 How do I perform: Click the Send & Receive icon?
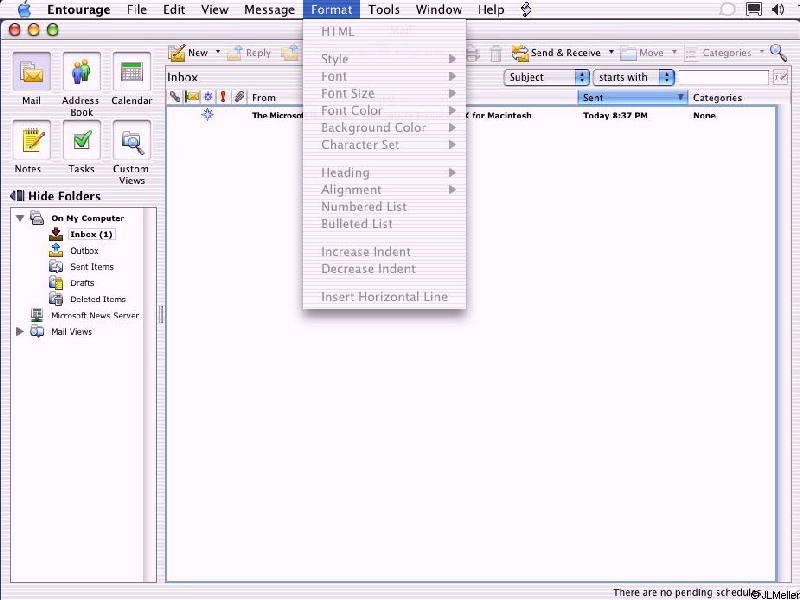tap(520, 53)
